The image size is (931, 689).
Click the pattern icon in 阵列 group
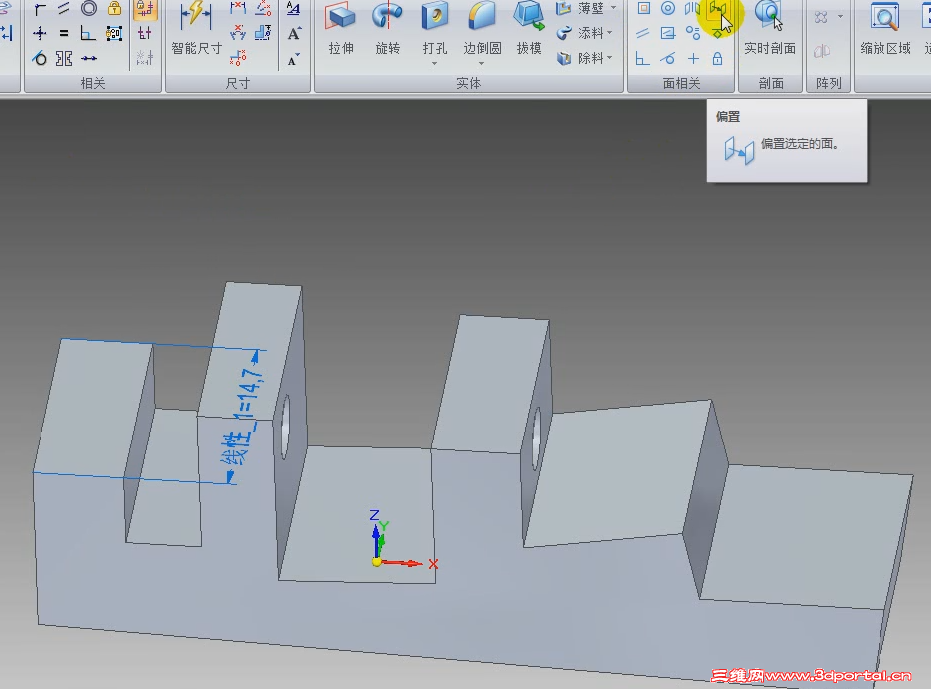[821, 17]
